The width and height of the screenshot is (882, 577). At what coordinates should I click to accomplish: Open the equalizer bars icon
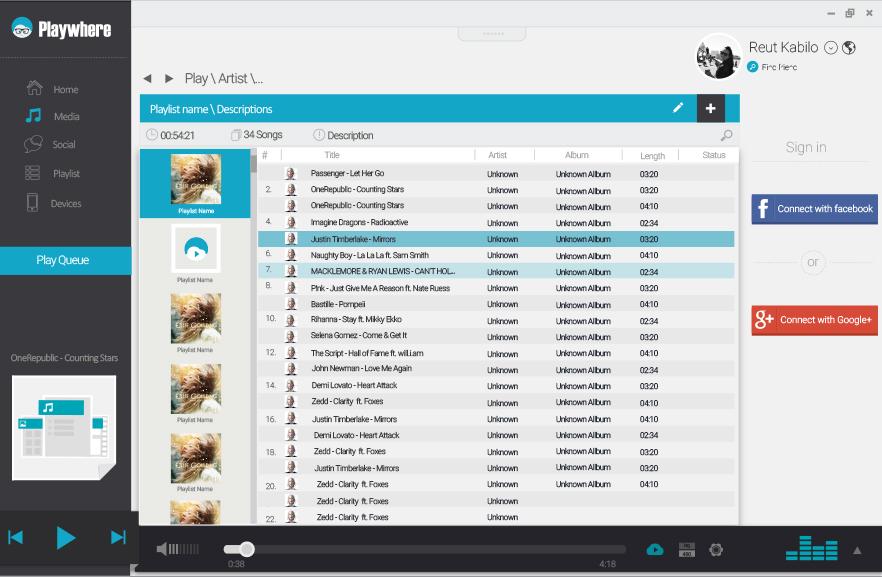pos(812,548)
